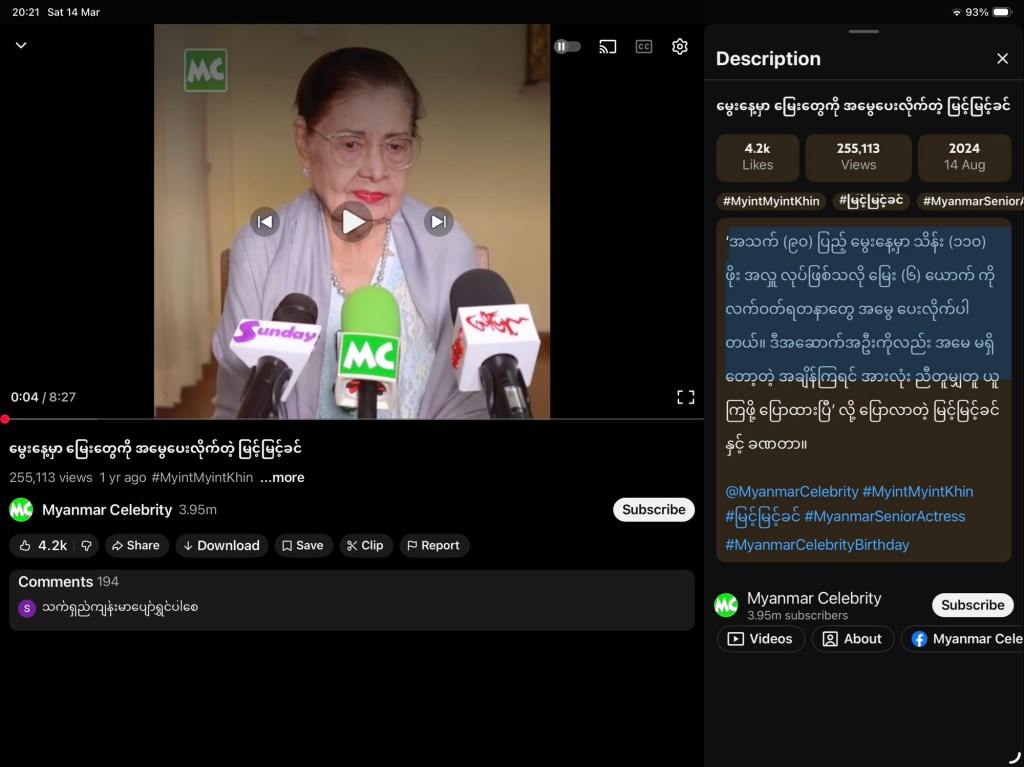The image size is (1024, 767).
Task: Toggle closed captions on video
Action: point(644,47)
